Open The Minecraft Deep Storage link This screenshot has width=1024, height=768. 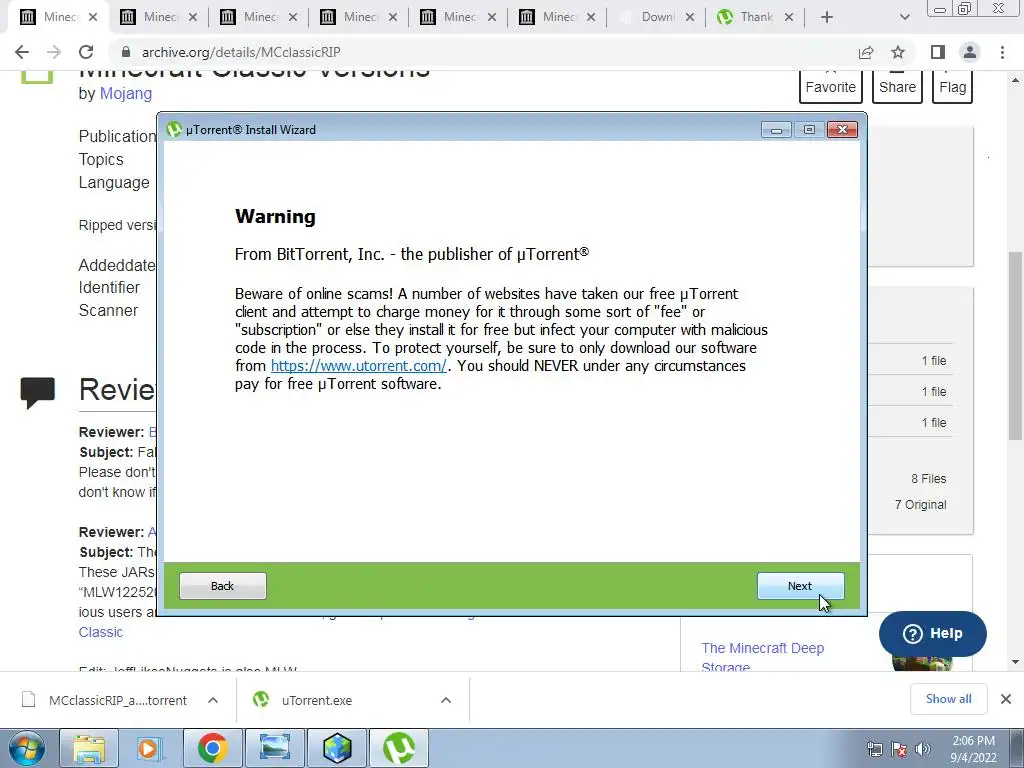tap(762, 657)
